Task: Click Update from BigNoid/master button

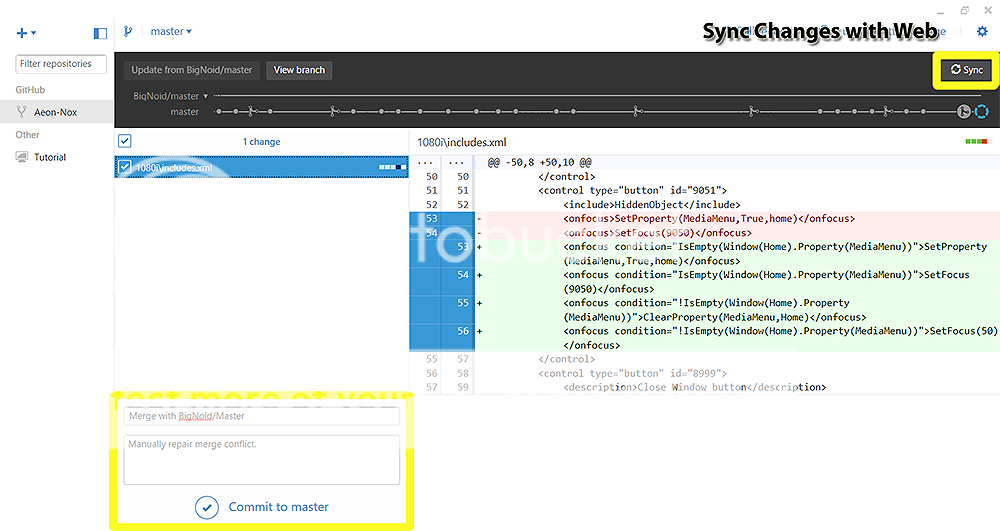Action: pos(193,70)
